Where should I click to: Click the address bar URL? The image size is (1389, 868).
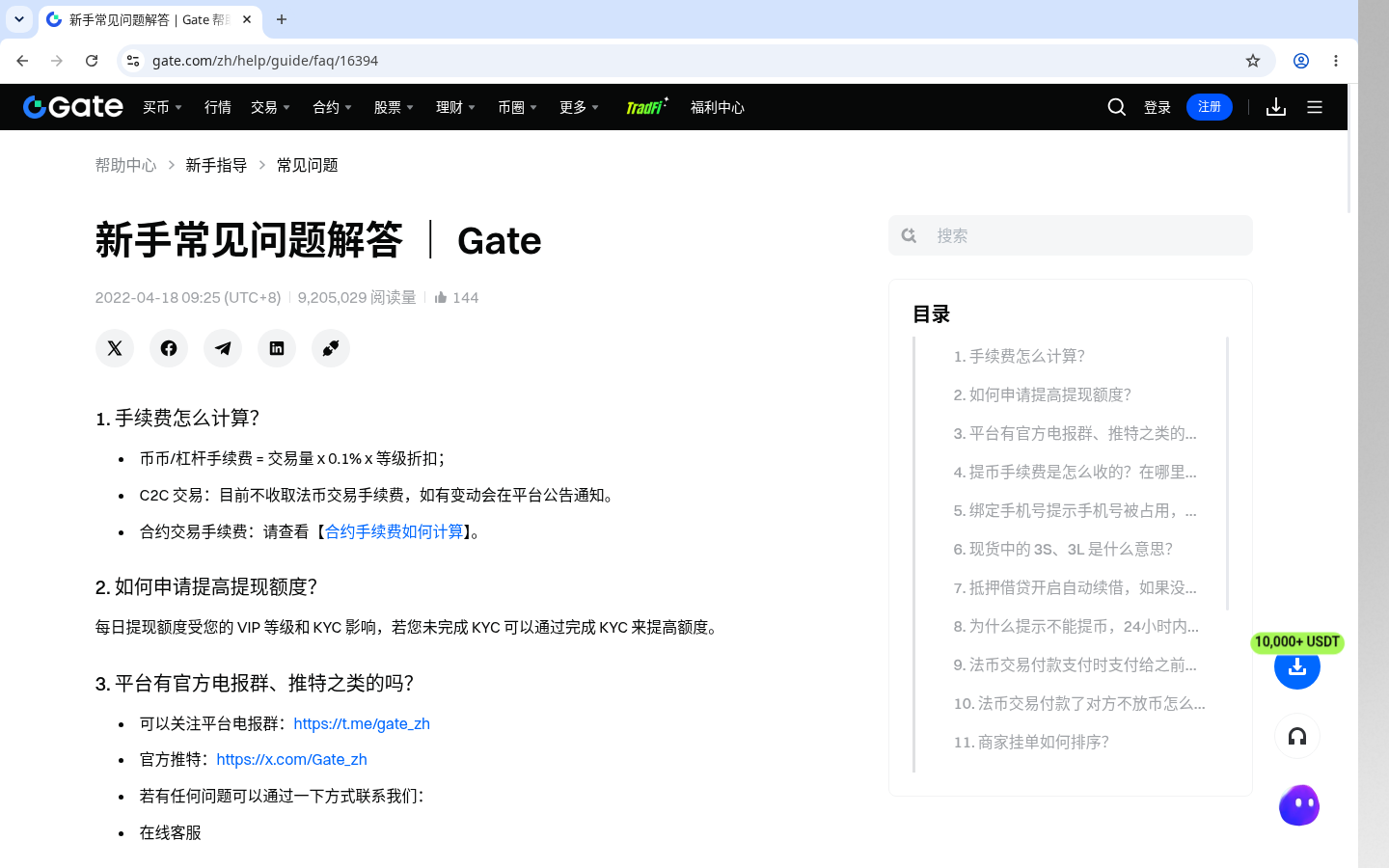click(x=265, y=61)
